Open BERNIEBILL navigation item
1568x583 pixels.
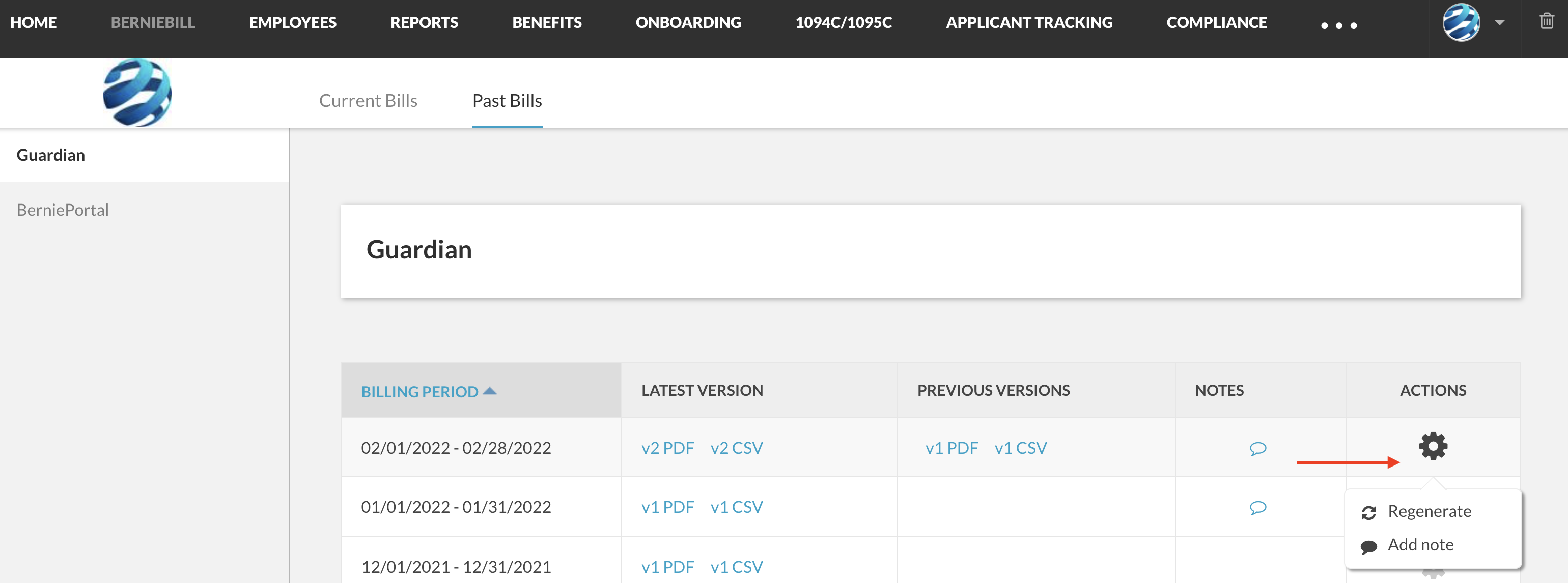point(153,22)
